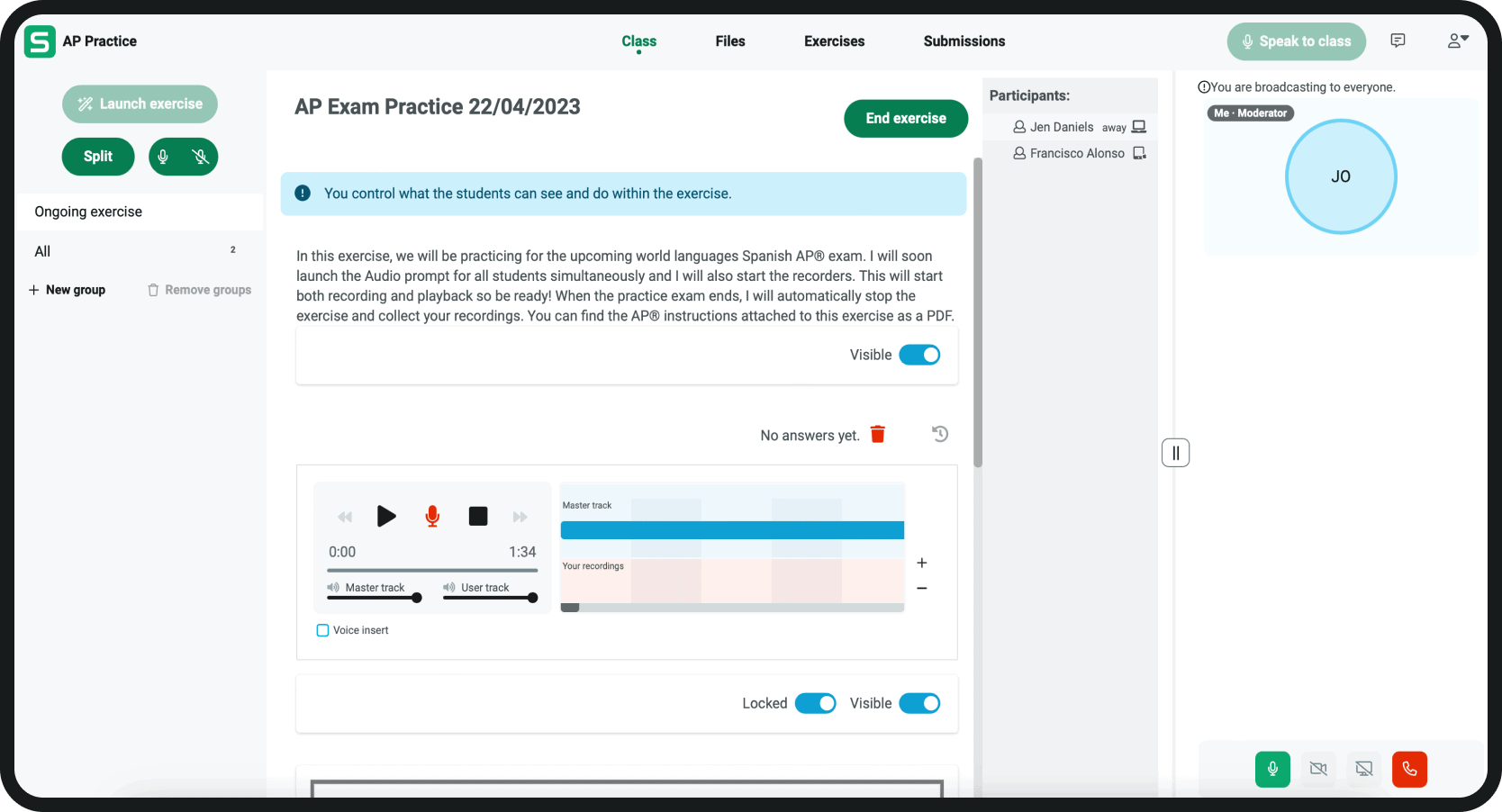Image resolution: width=1502 pixels, height=812 pixels.
Task: Open the user account dropdown menu
Action: click(1458, 41)
